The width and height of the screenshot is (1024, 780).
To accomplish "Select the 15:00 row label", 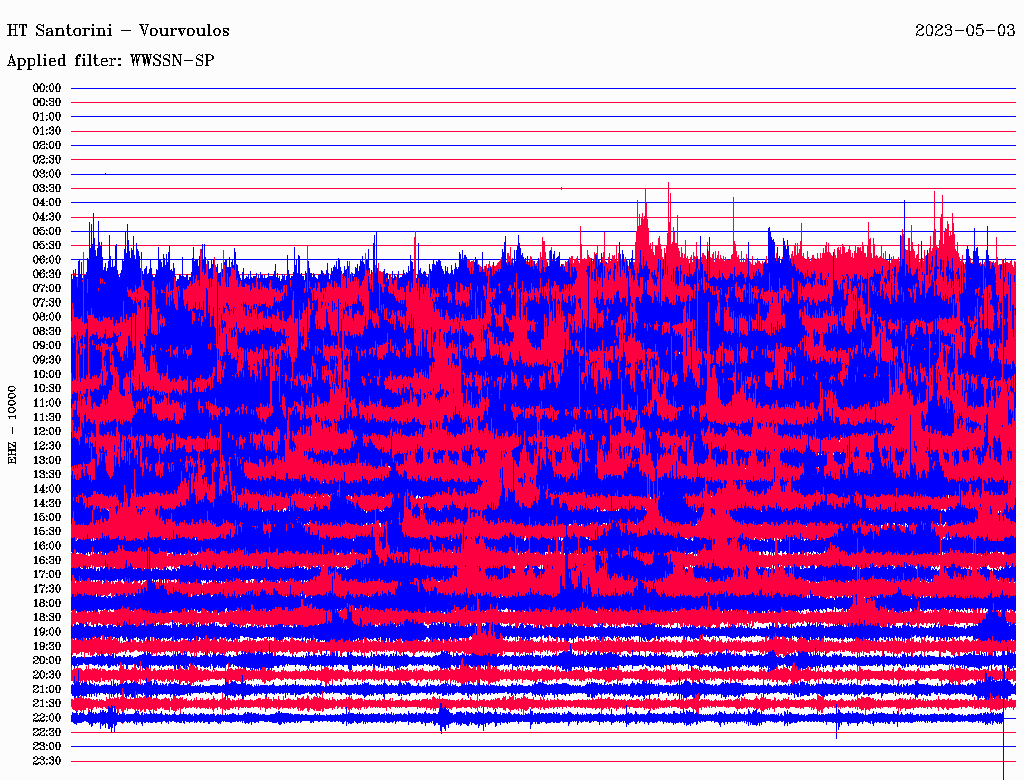I will pos(47,517).
